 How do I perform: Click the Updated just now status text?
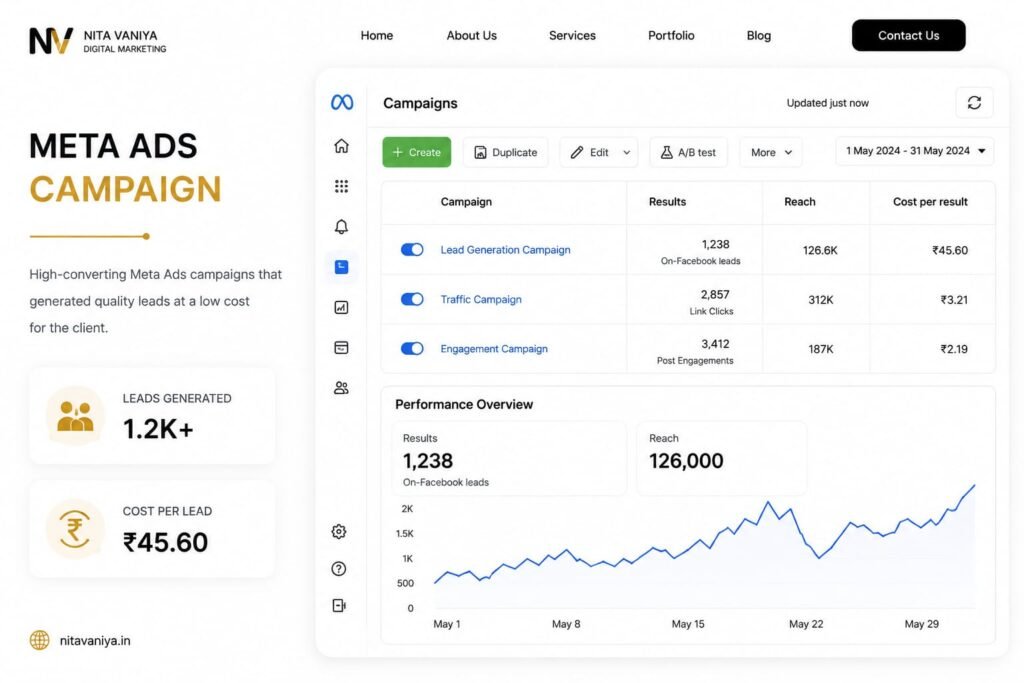(x=827, y=103)
